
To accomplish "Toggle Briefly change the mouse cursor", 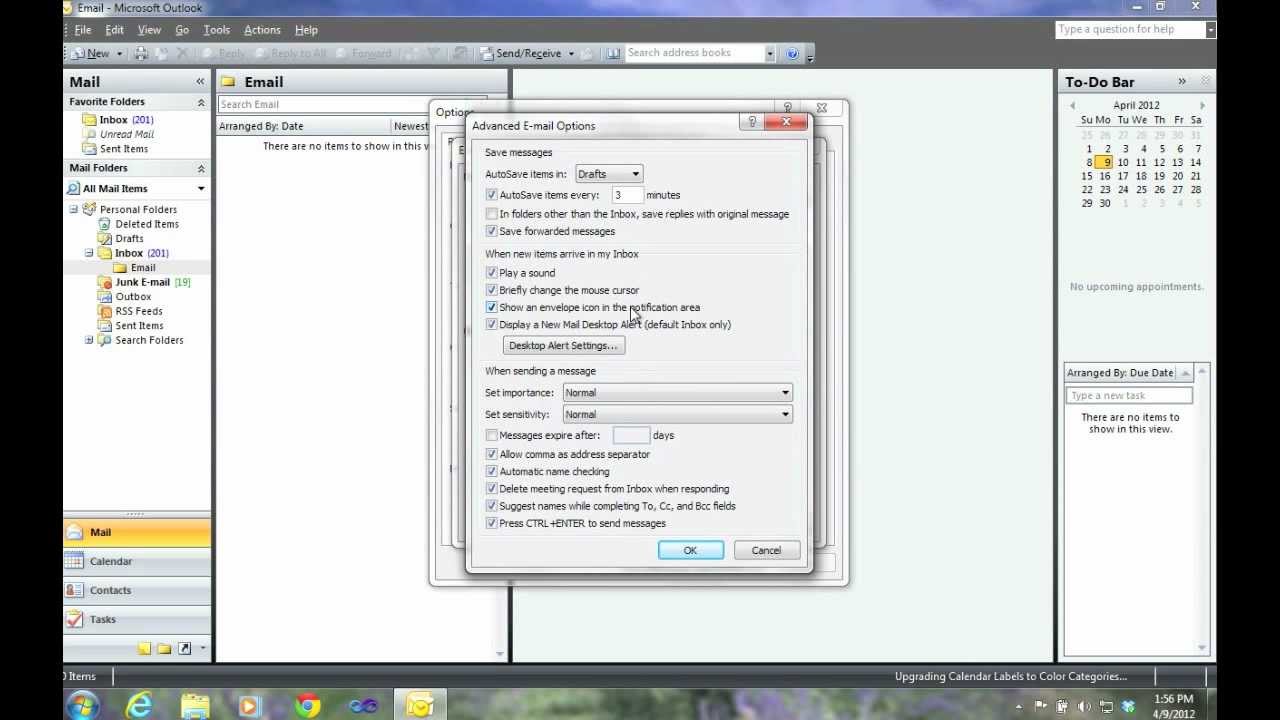I will coord(491,290).
